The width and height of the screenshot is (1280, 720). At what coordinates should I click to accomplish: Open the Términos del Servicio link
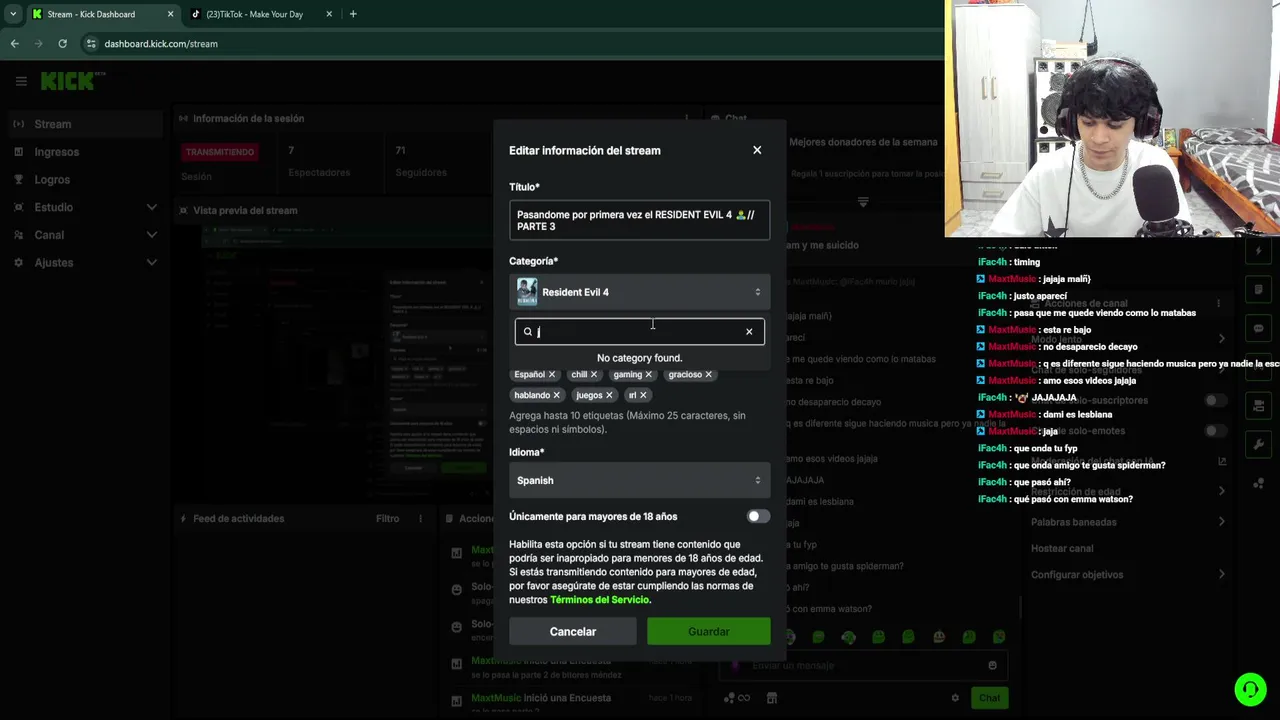[600, 600]
